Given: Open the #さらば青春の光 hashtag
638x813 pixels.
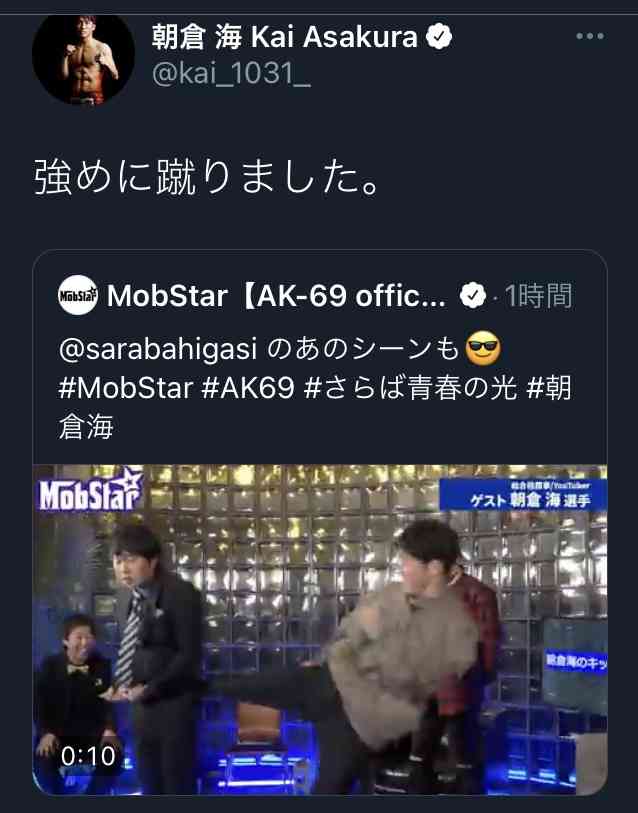Looking at the screenshot, I should click(410, 388).
